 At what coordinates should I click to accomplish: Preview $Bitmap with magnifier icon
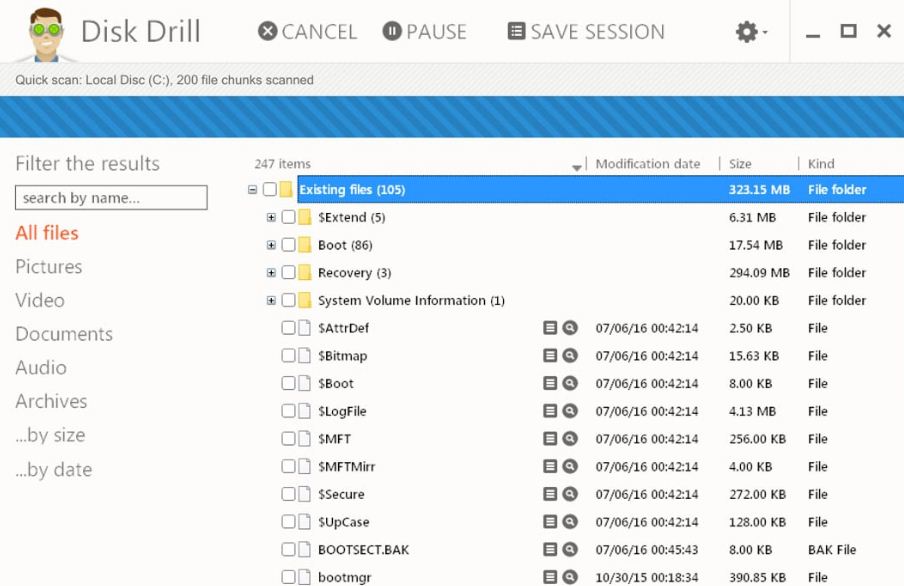coord(570,356)
